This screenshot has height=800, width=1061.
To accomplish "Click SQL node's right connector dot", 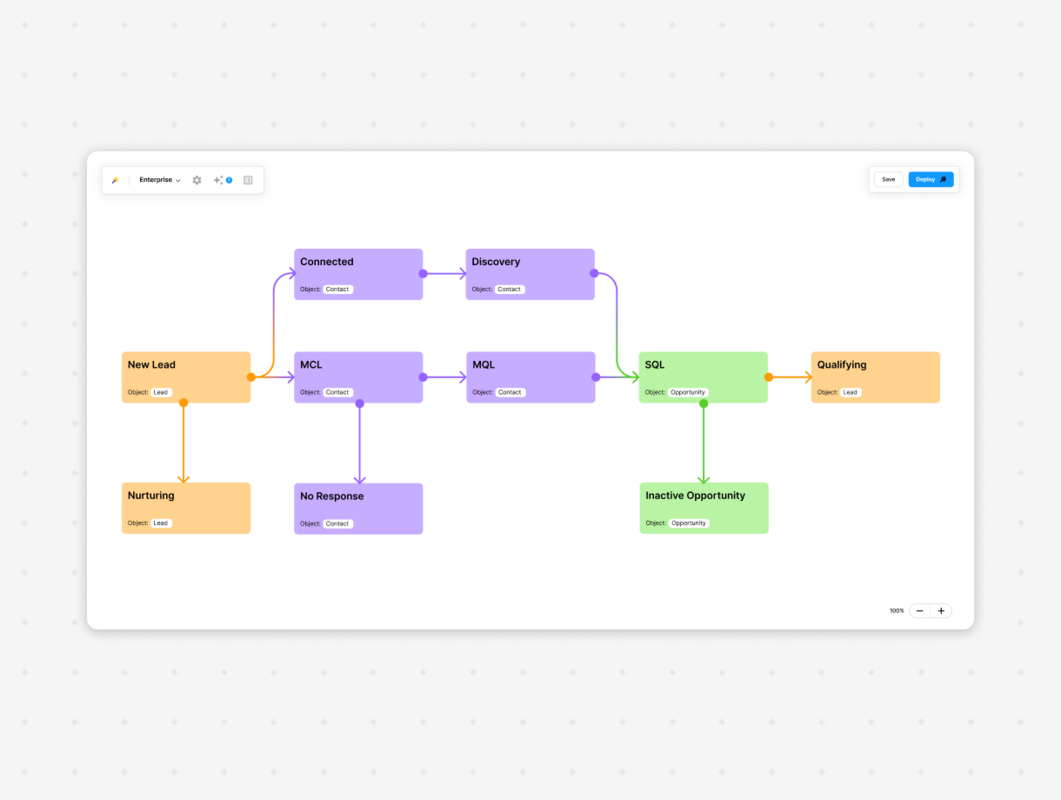I will tap(769, 377).
